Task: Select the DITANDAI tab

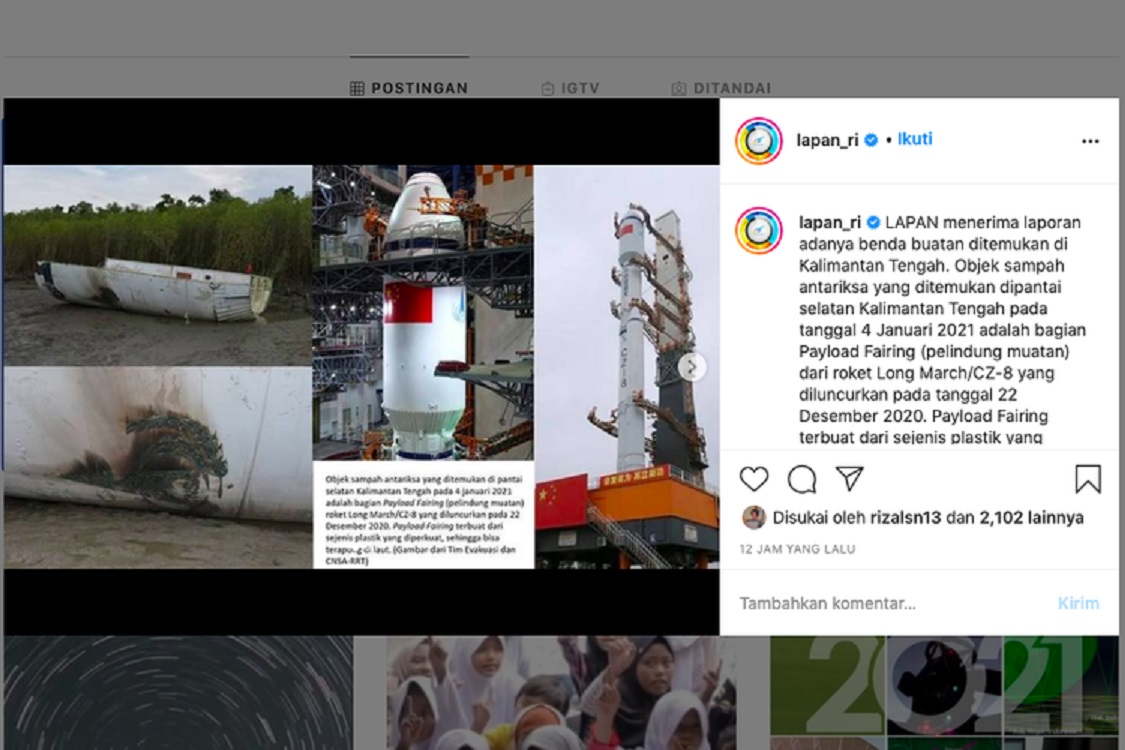Action: point(721,88)
